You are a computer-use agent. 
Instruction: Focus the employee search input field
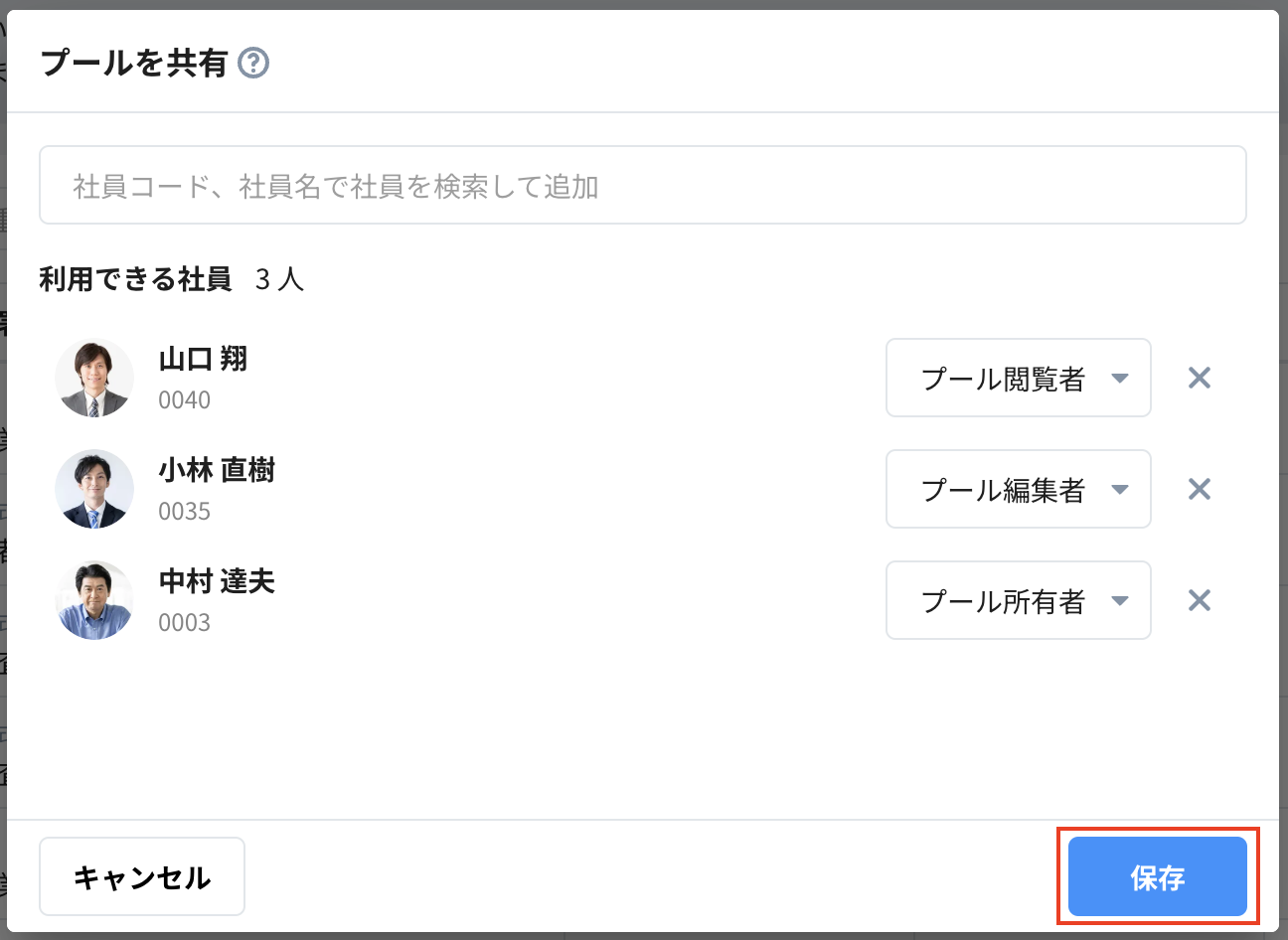(x=642, y=186)
